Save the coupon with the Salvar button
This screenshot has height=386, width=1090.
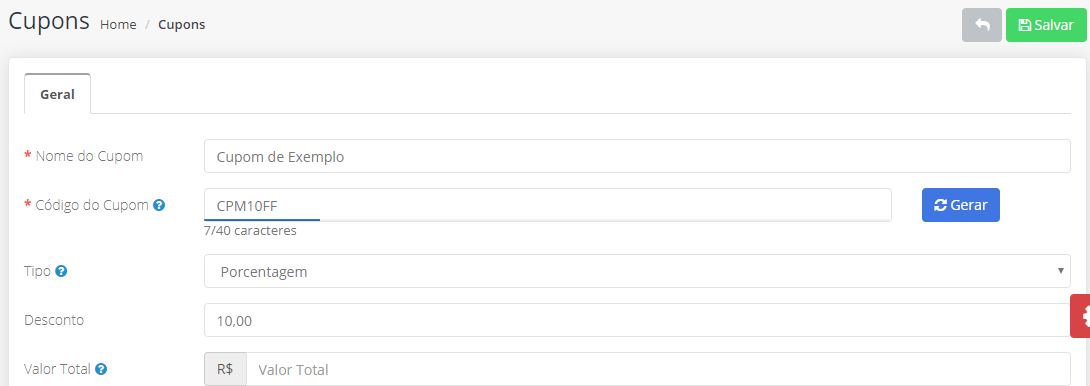point(1046,25)
